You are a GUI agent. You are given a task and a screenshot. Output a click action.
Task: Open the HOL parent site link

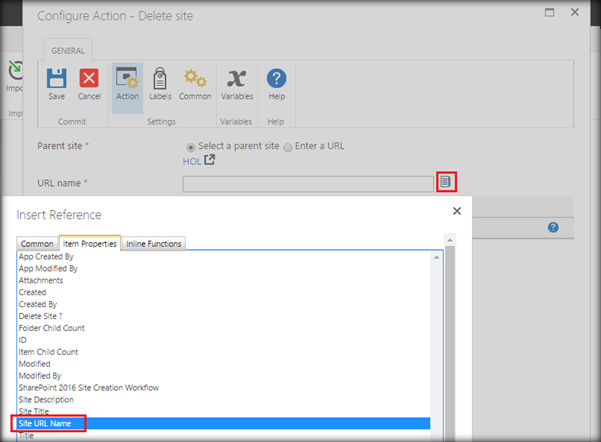192,161
